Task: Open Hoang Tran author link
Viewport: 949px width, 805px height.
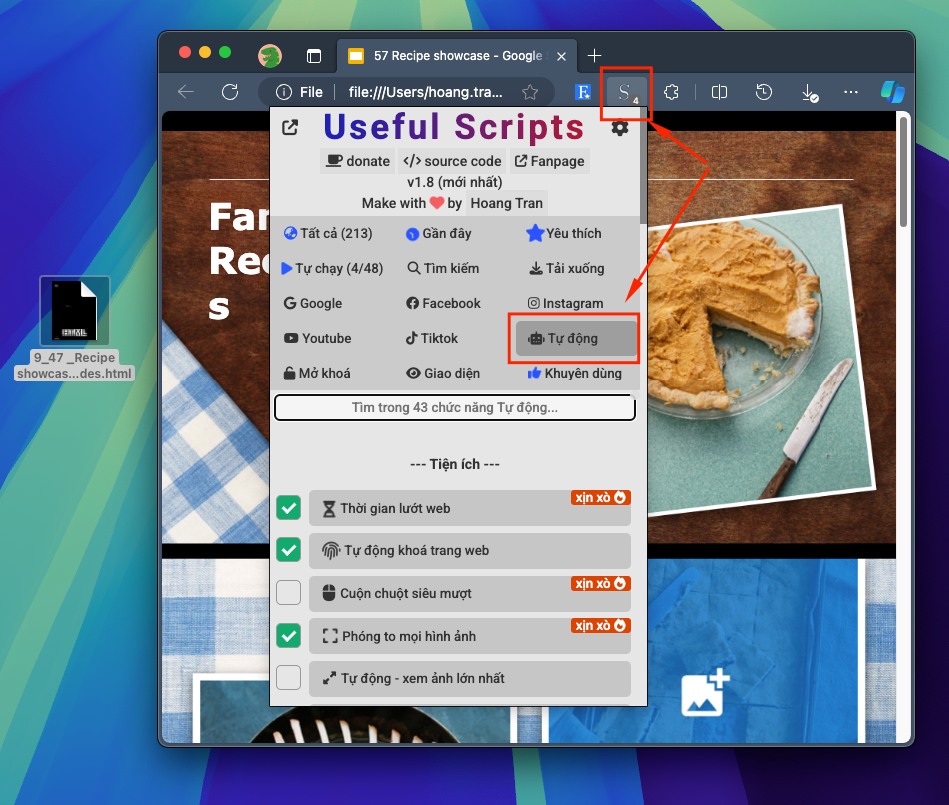Action: tap(507, 203)
